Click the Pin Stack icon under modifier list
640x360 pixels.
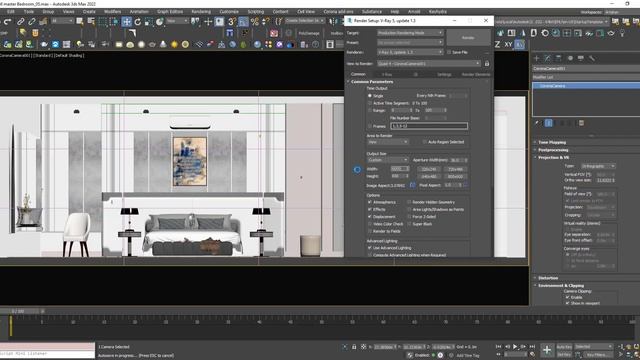(538, 123)
